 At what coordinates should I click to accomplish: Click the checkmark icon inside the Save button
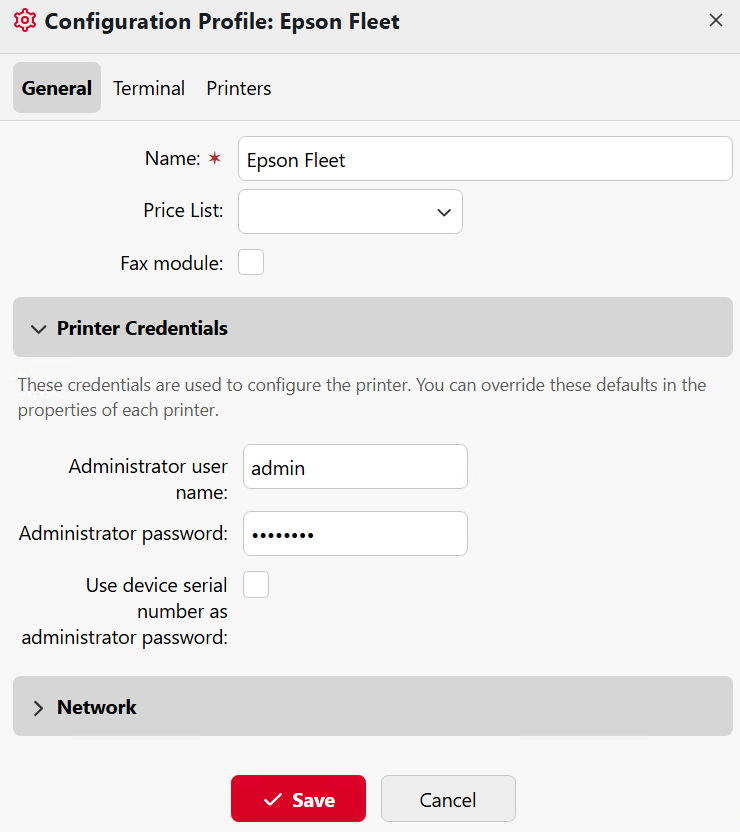[x=272, y=798]
